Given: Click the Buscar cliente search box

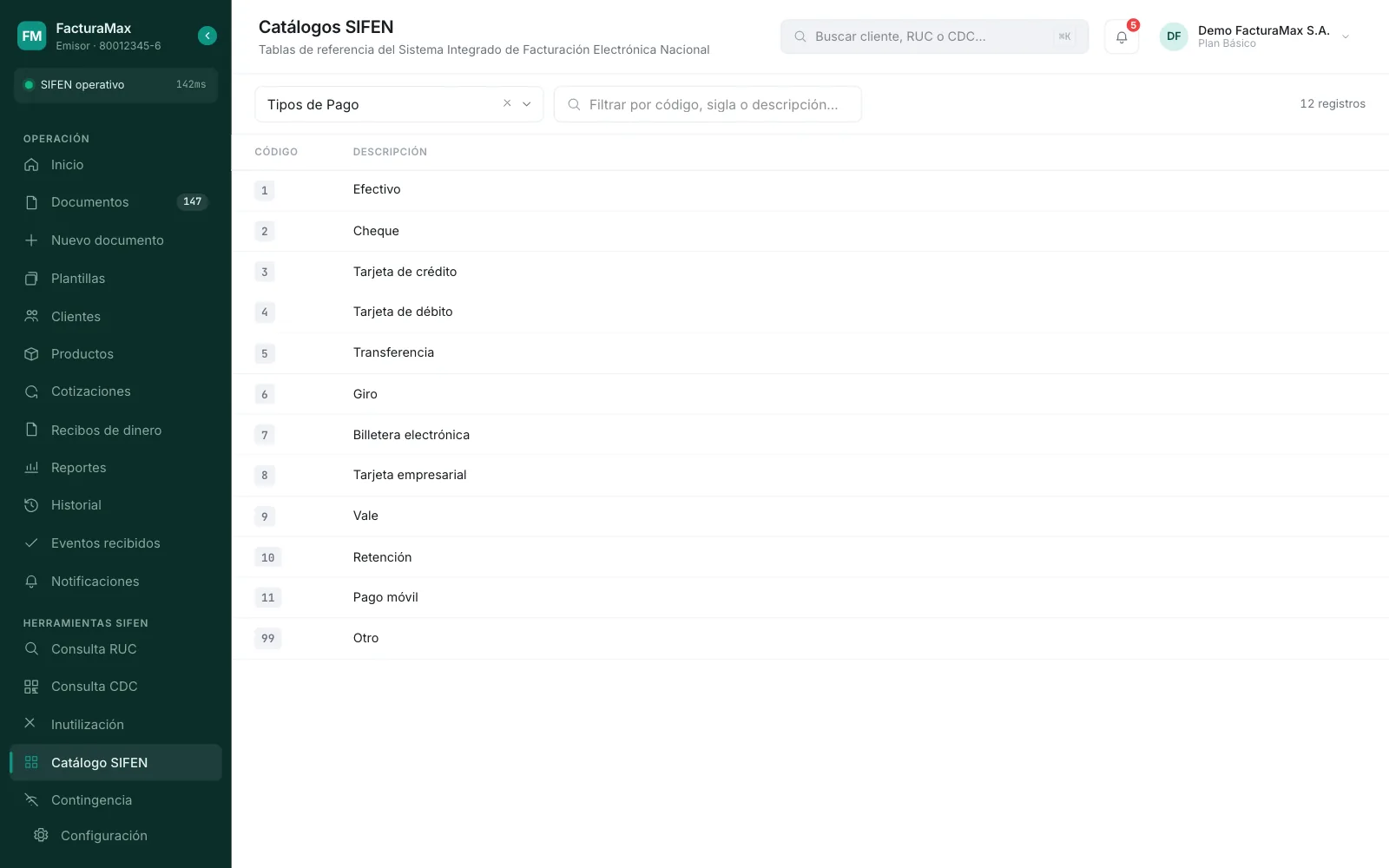Looking at the screenshot, I should 934,36.
